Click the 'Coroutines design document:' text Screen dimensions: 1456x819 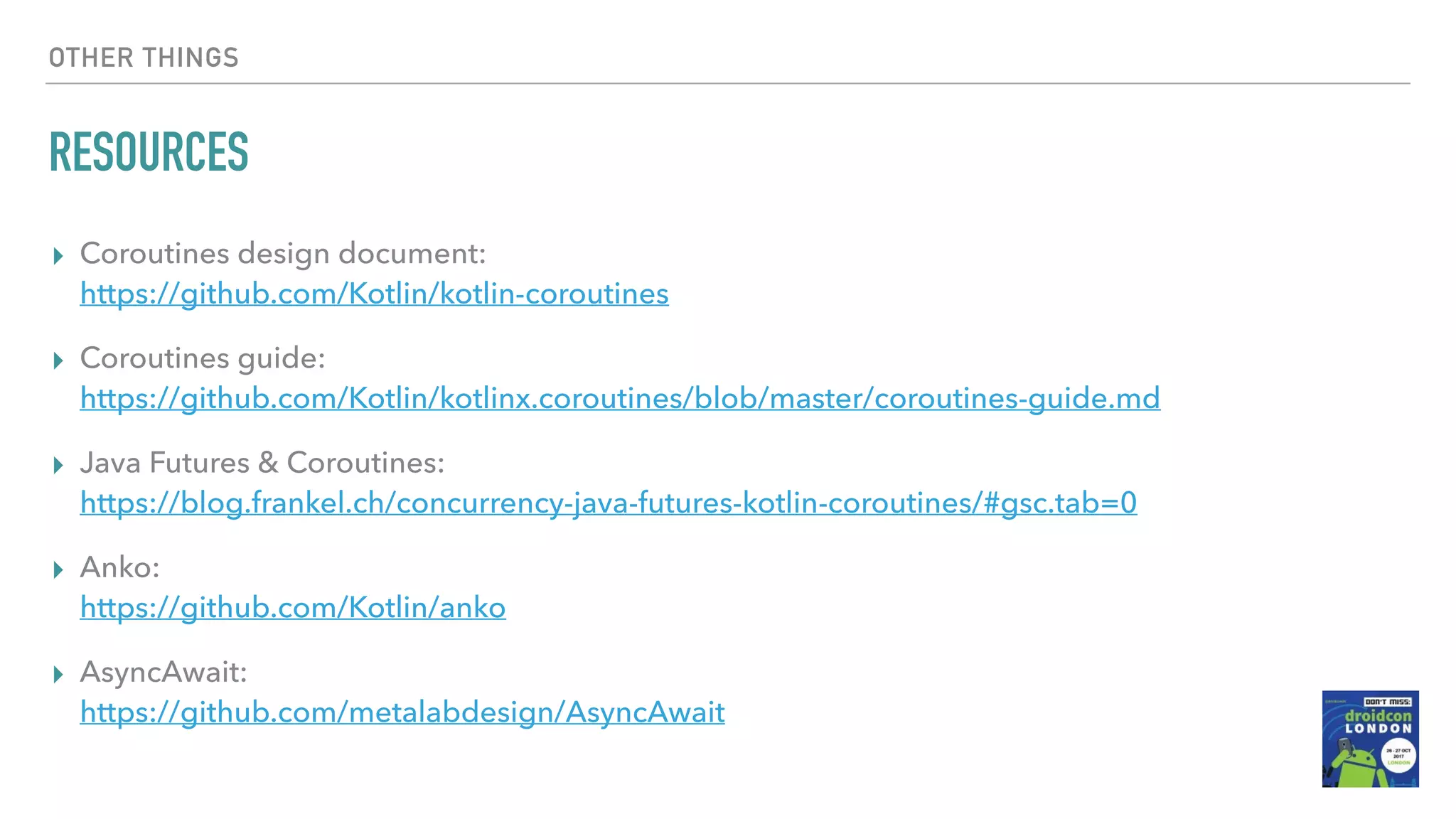click(x=282, y=254)
